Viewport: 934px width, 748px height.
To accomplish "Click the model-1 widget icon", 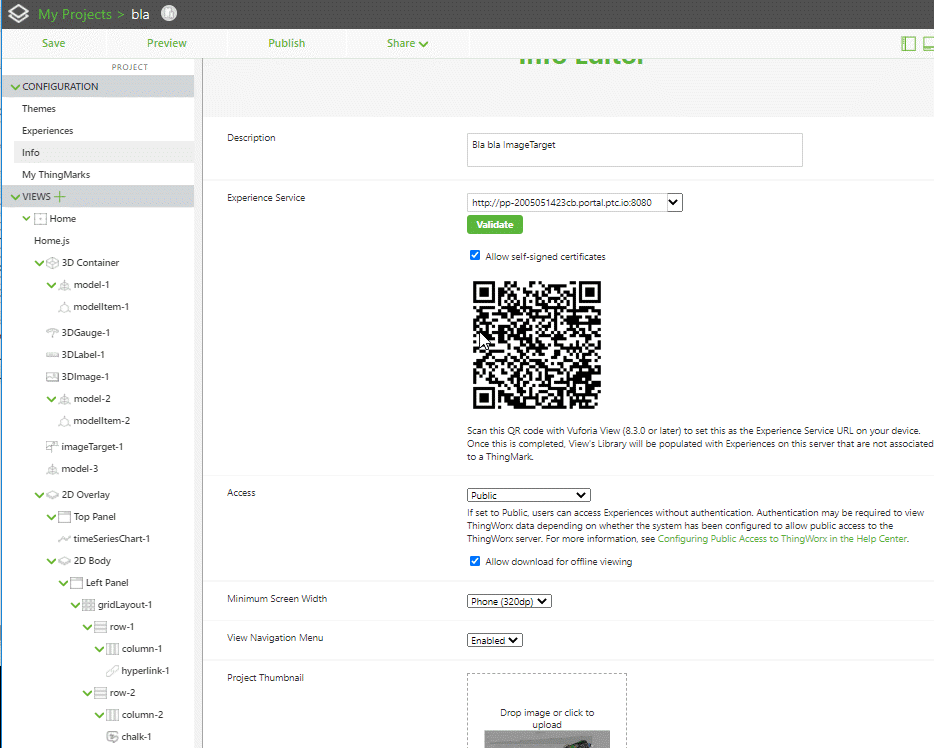I will [x=64, y=285].
